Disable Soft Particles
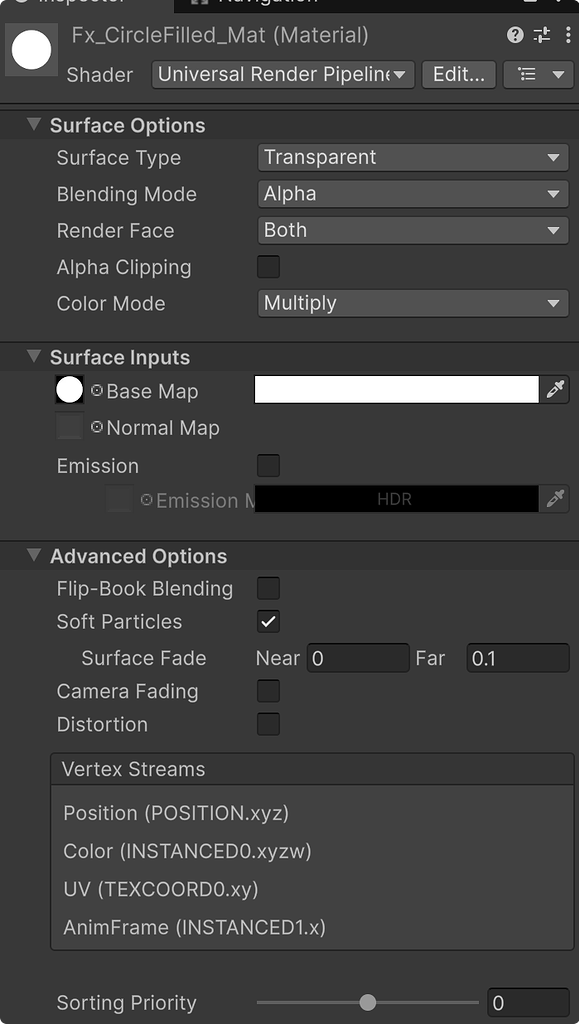The width and height of the screenshot is (579, 1024). (x=268, y=622)
